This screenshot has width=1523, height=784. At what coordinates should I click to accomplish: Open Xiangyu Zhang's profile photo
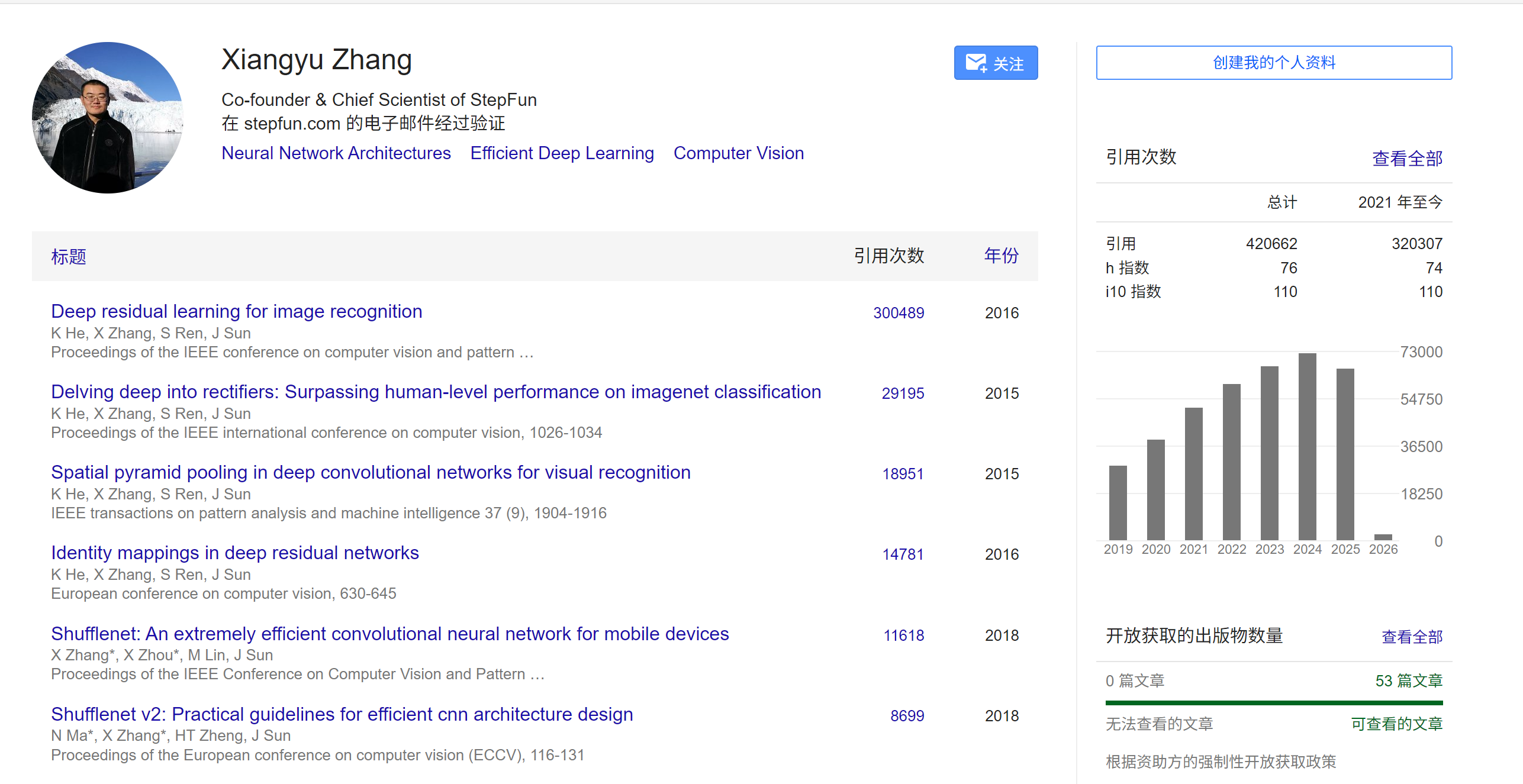tap(108, 117)
